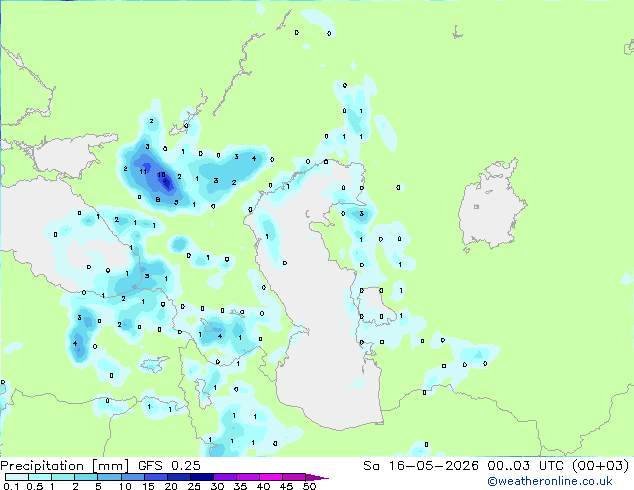Select the 0.5–1 mm legend color box
The image size is (634, 490).
(40, 477)
